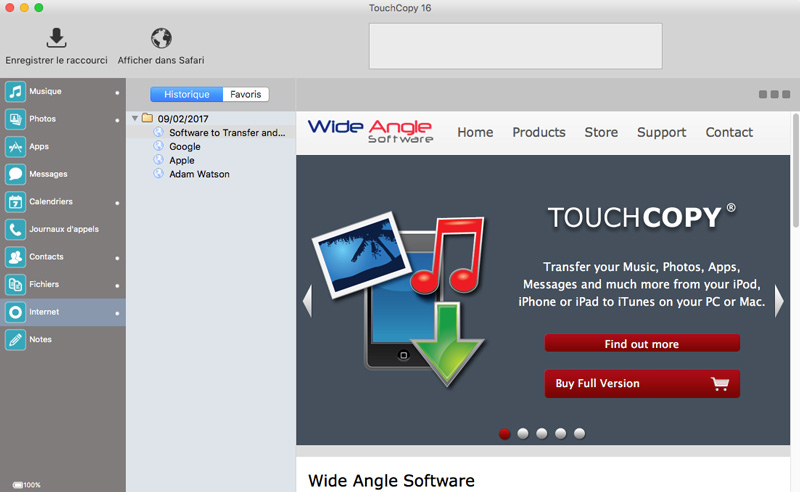Open Home in the website navigation
Screen dimensions: 800x492
coord(475,132)
